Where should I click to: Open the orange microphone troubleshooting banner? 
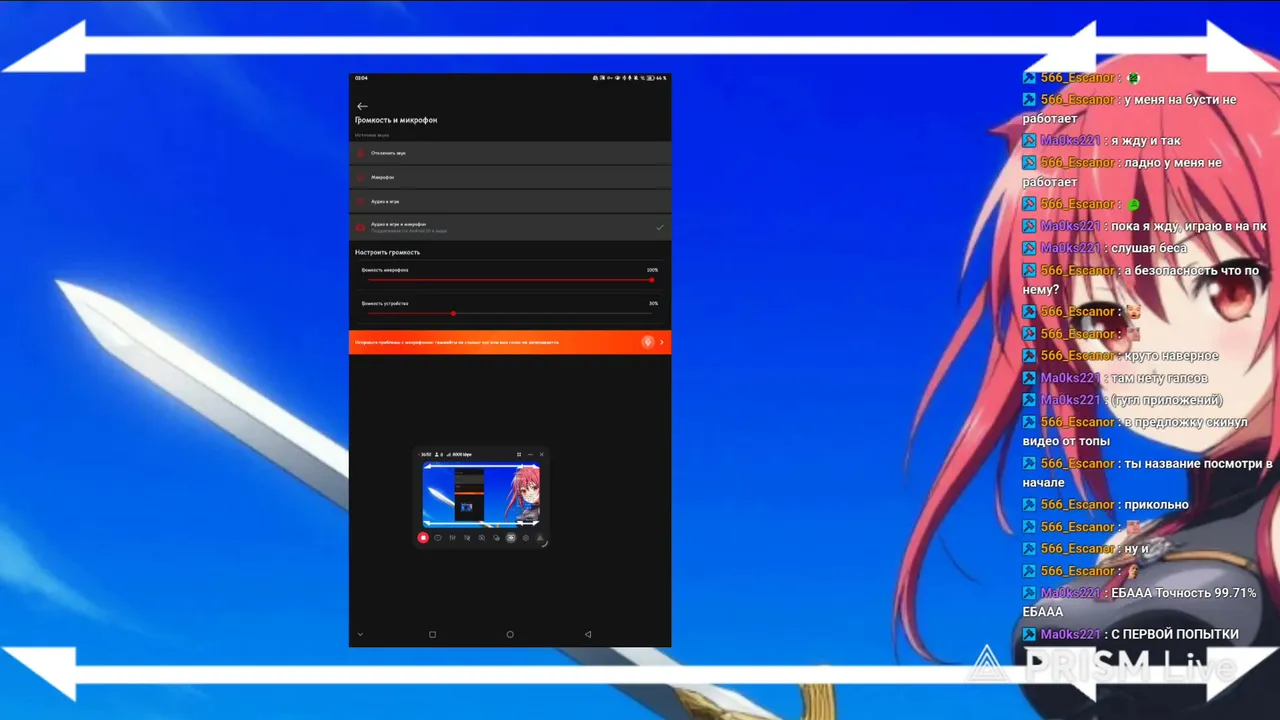click(x=510, y=342)
